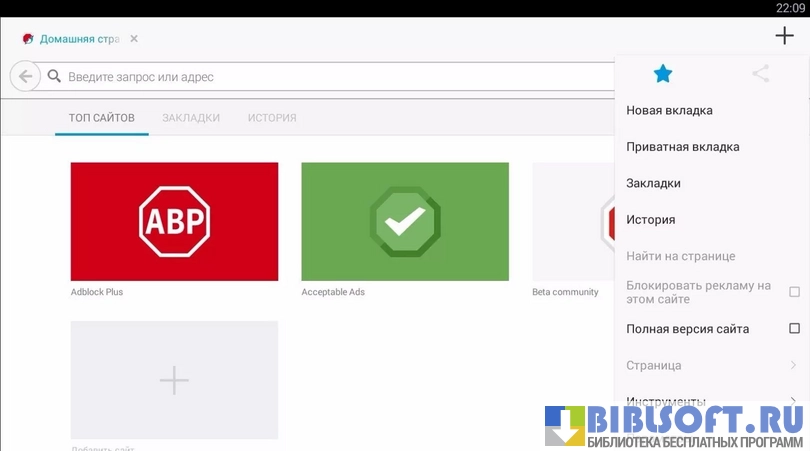
Task: Open Приватная вкладка from menu
Action: [683, 147]
